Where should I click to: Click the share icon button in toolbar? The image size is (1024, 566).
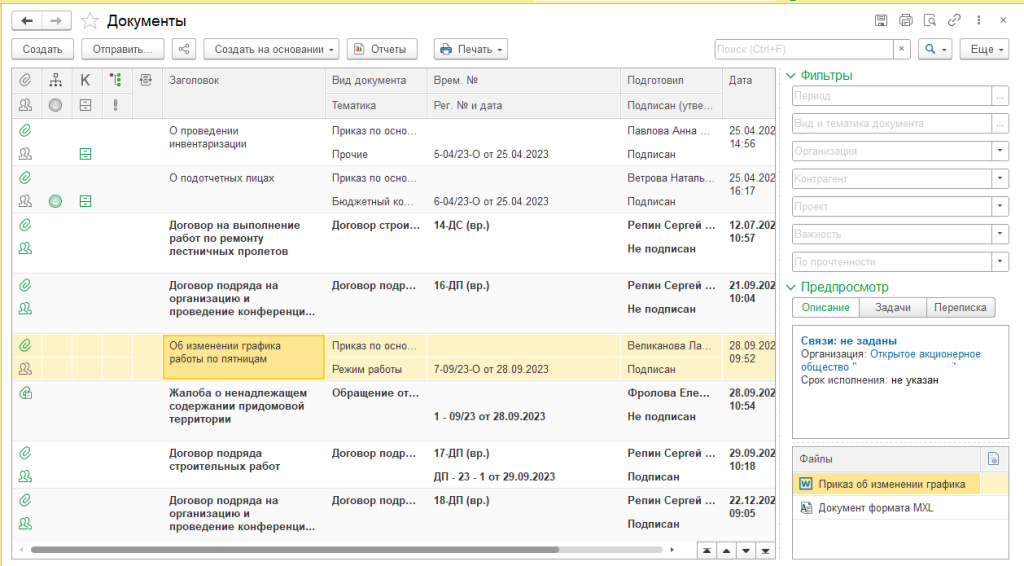[x=183, y=49]
